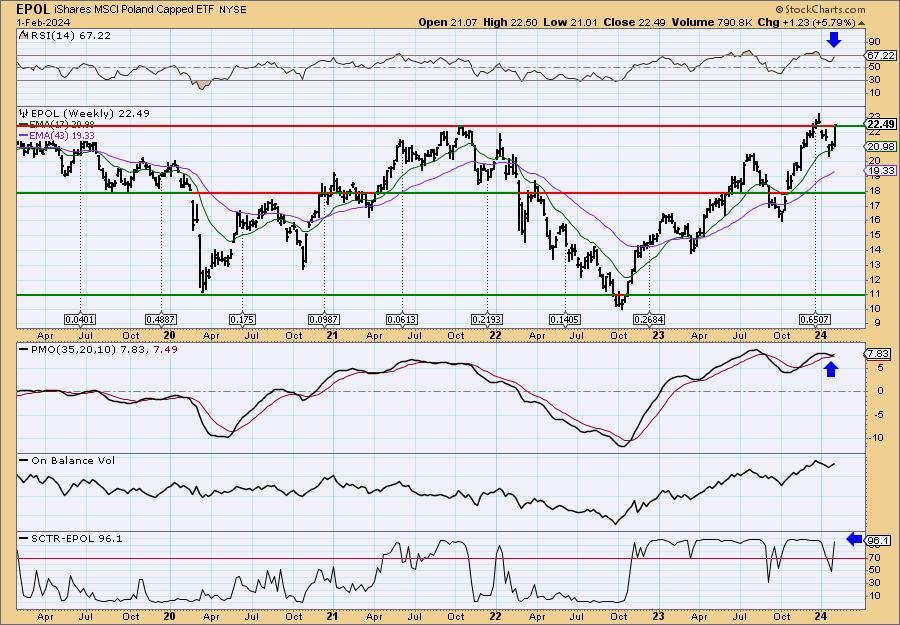Click the On Balance Vol label
Image resolution: width=900 pixels, height=625 pixels.
[x=73, y=460]
